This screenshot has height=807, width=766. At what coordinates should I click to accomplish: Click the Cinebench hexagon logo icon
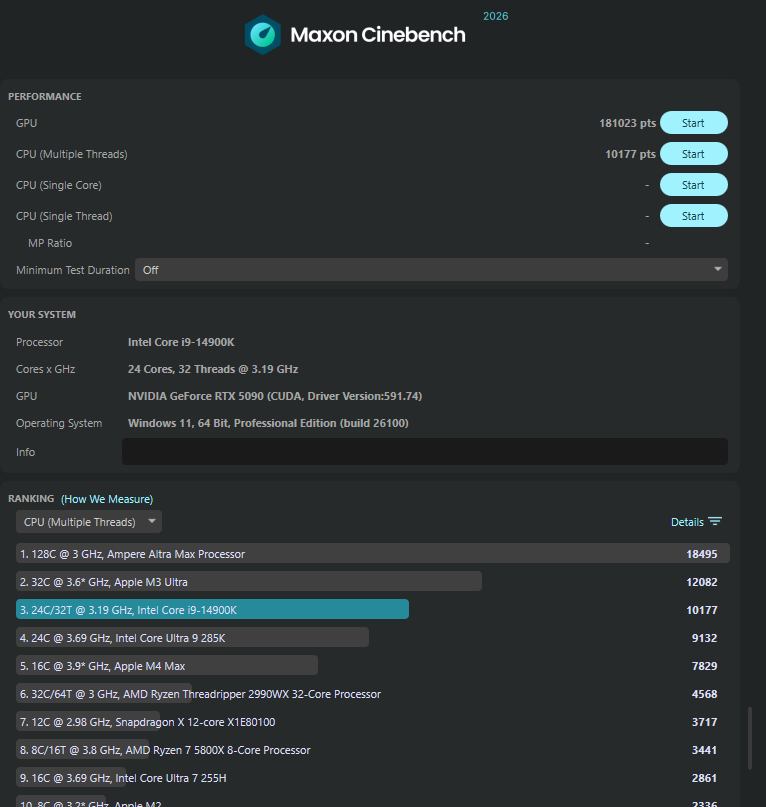[x=263, y=34]
